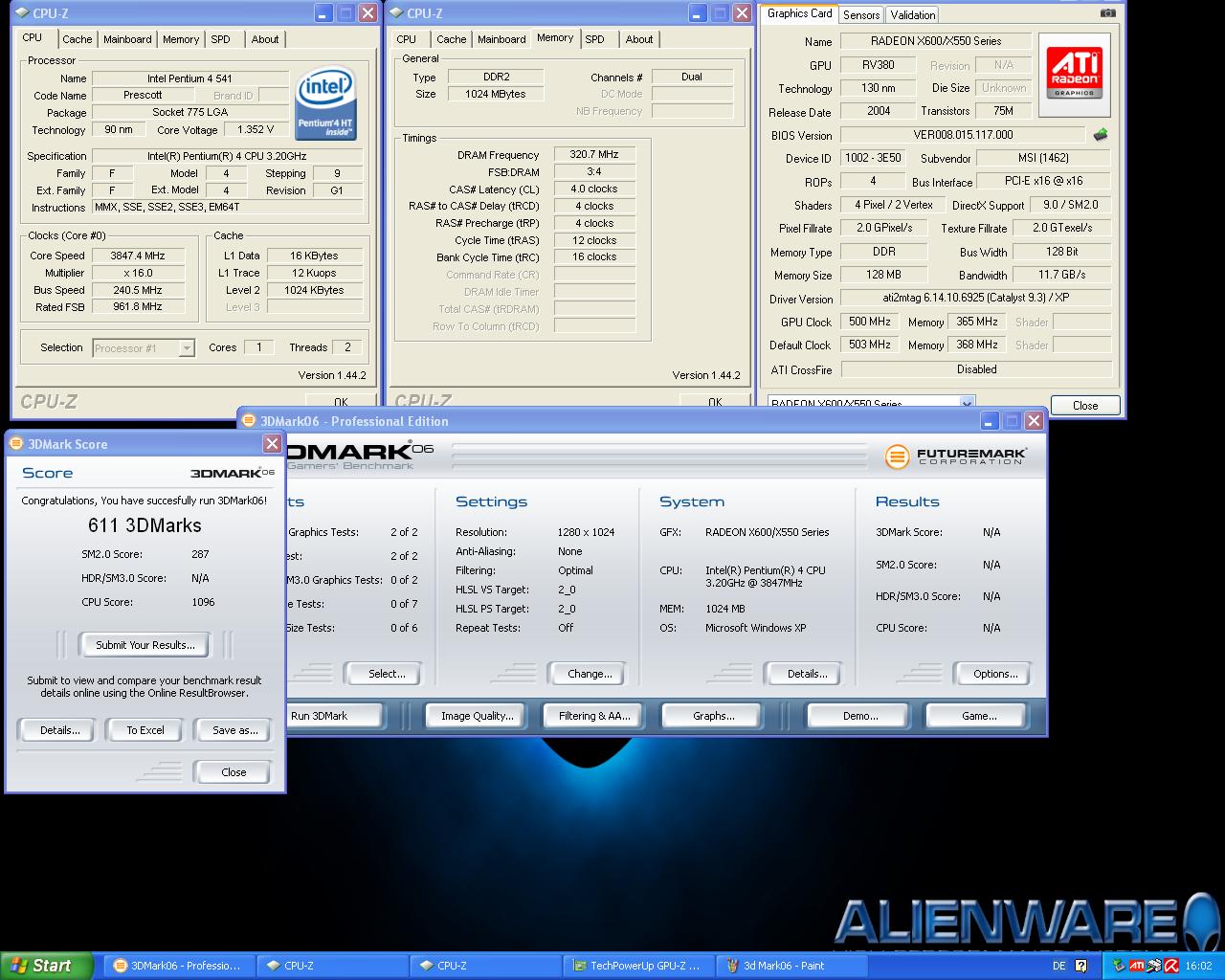Click Bus Interface value PCI-E x16 @ x16

[x=1044, y=181]
